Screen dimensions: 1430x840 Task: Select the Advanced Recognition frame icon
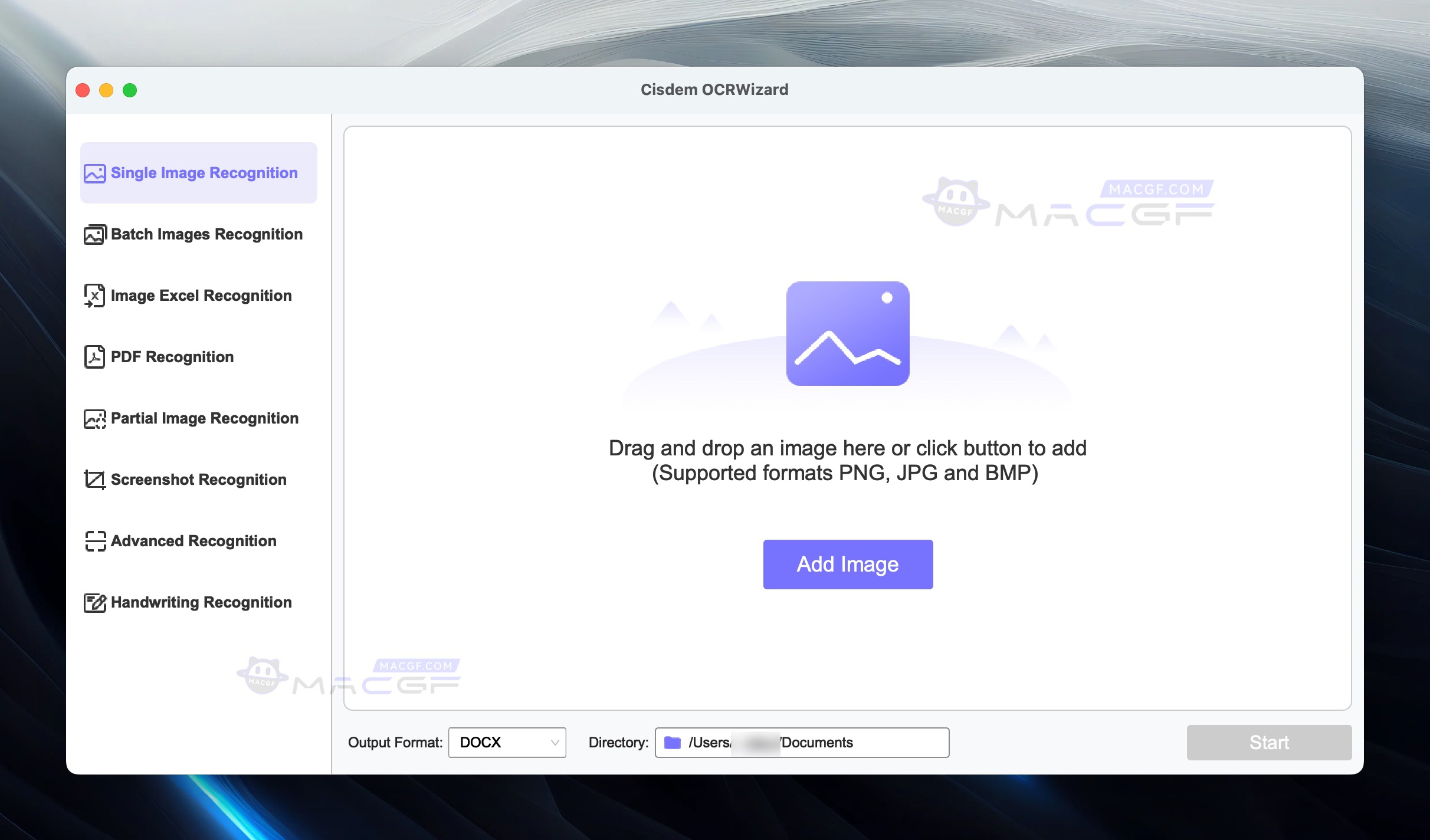tap(94, 541)
